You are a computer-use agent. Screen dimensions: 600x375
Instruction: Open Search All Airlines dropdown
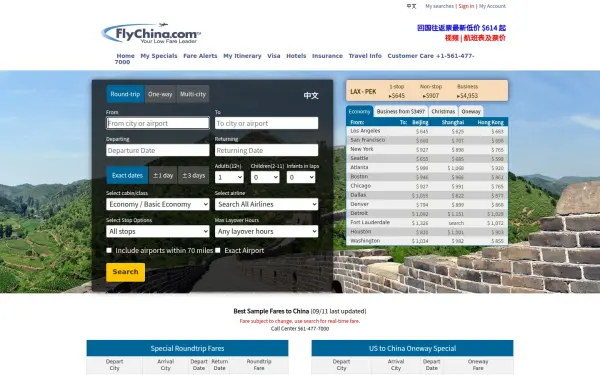(266, 204)
